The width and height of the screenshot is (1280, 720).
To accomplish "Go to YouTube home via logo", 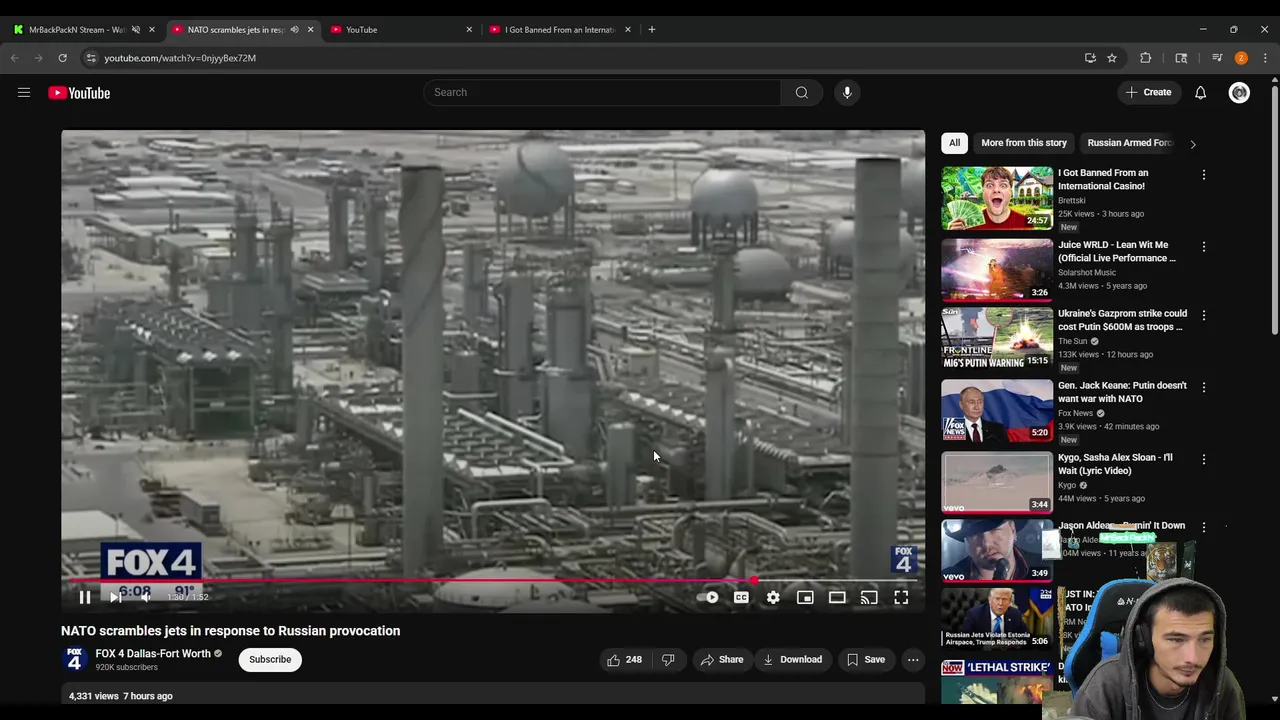I will (x=79, y=93).
